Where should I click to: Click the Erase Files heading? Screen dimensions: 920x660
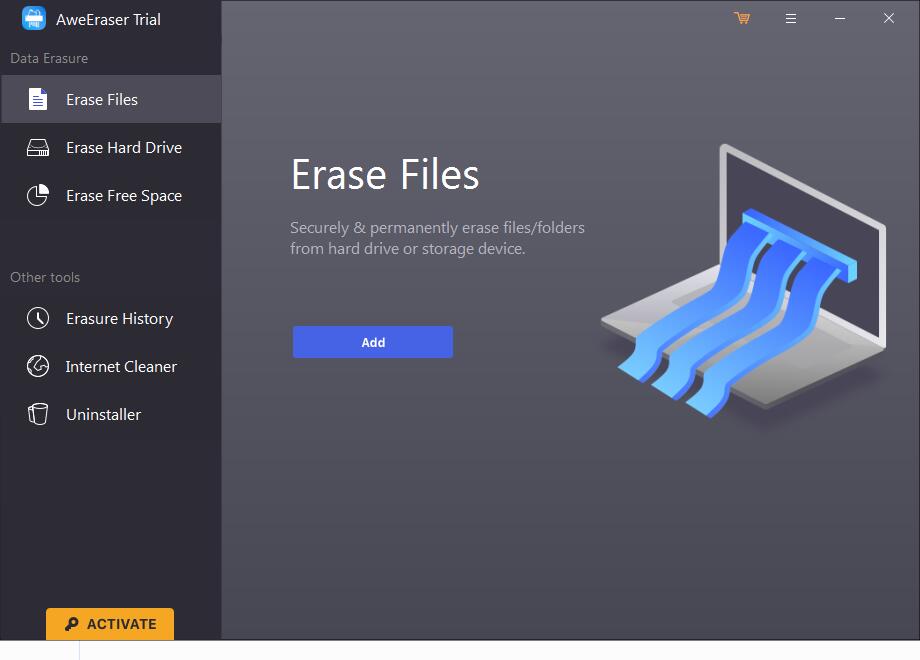tap(385, 175)
